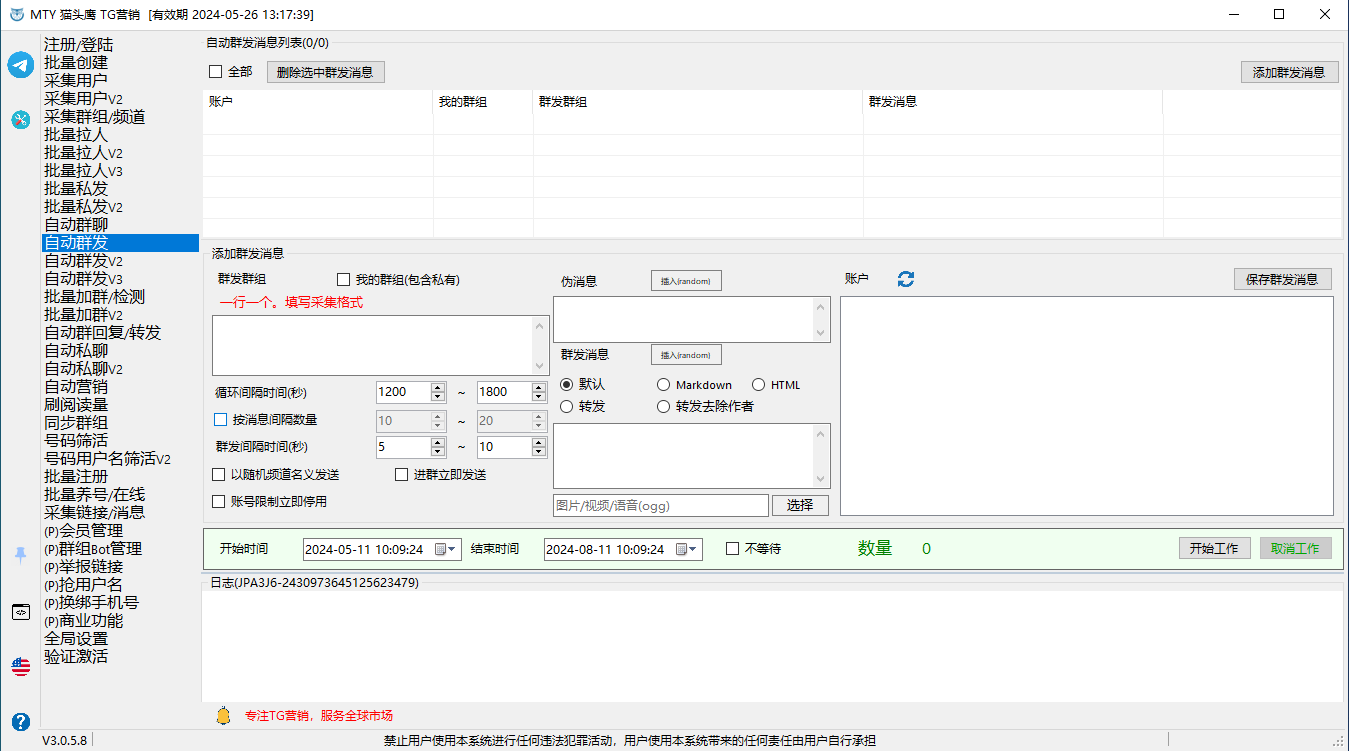Click the US flag language icon
Image resolution: width=1349 pixels, height=751 pixels.
click(x=20, y=667)
